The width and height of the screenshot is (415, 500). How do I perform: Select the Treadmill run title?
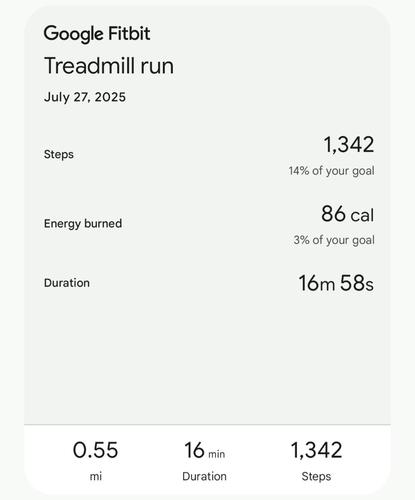point(109,66)
